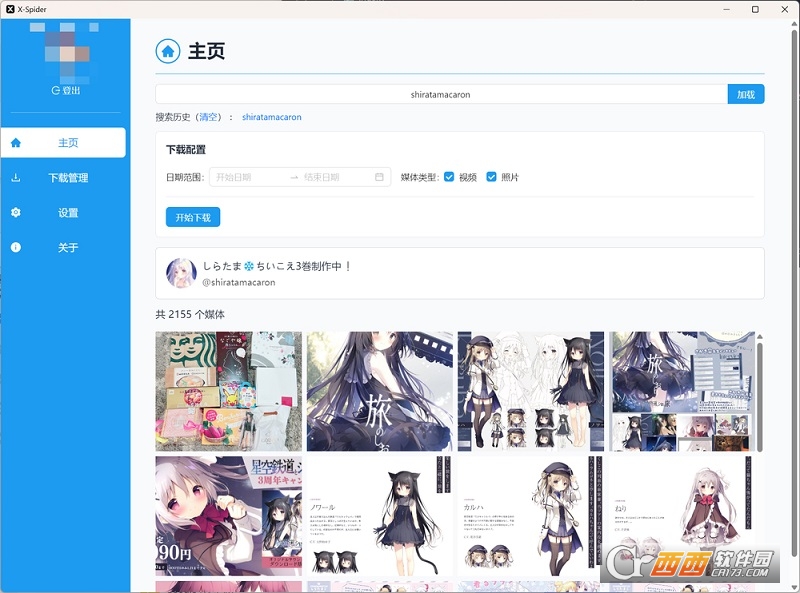Go to 设置 in the sidebar
The image size is (800, 593).
click(63, 212)
